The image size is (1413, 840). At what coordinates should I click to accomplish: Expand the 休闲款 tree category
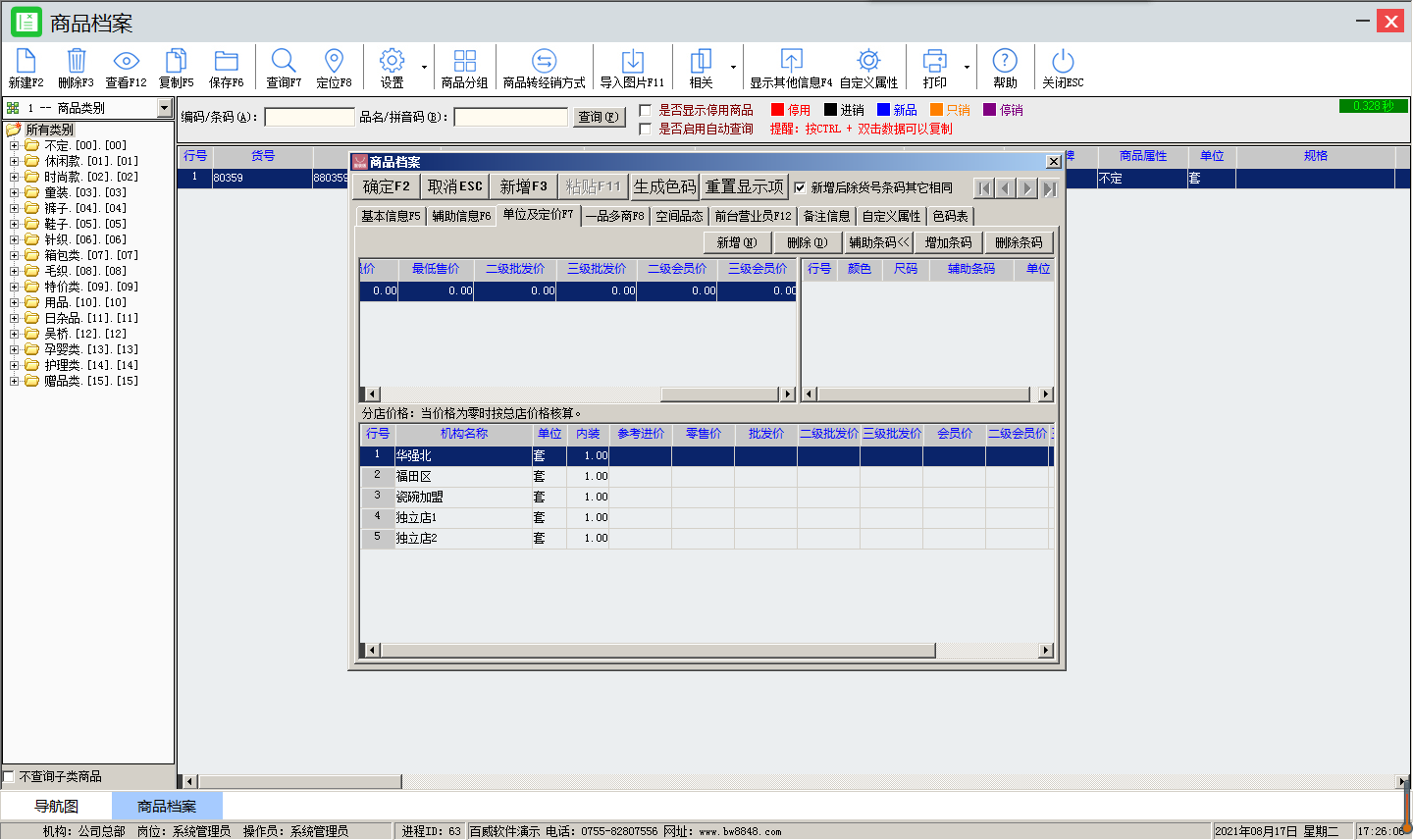point(14,161)
